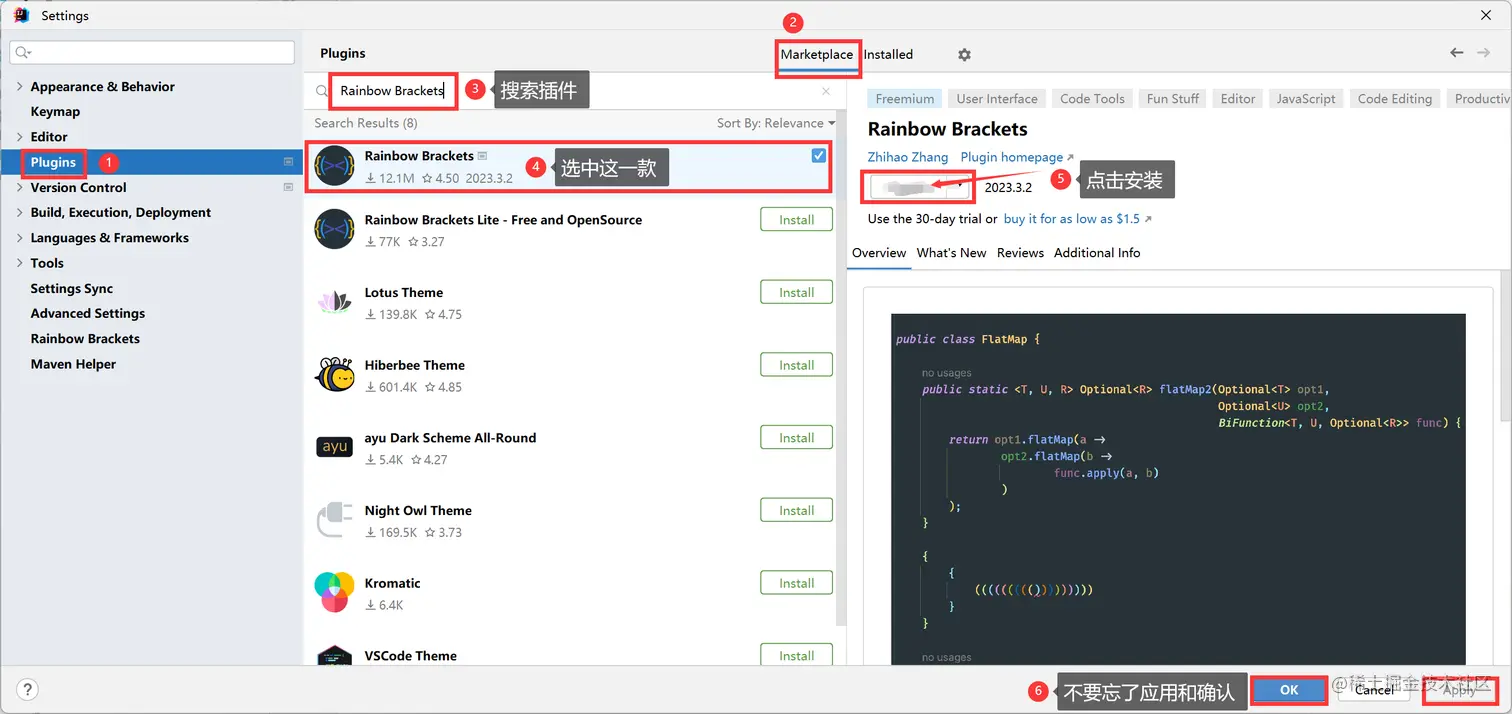This screenshot has height=714, width=1512.
Task: Expand Build, Execution, Deployment node
Action: point(20,212)
